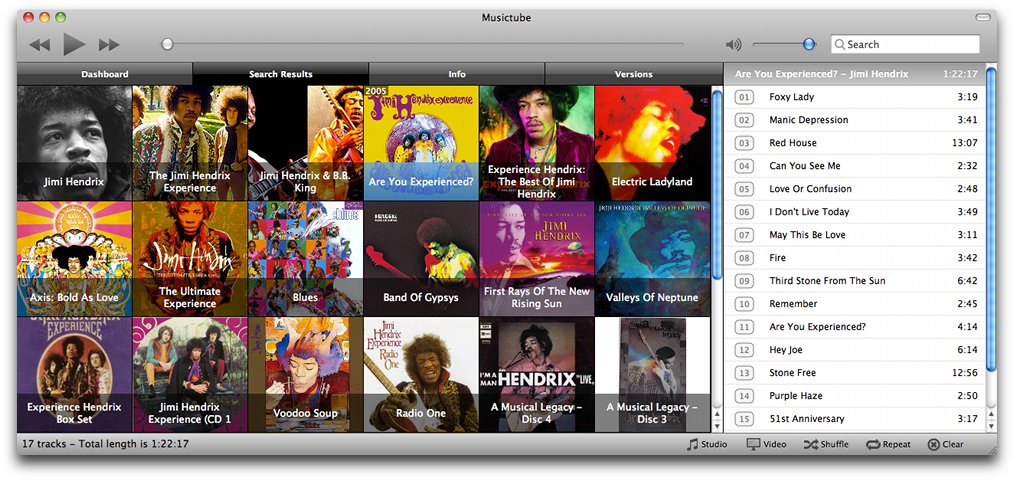
Task: Start playback with the play button
Action: click(74, 44)
